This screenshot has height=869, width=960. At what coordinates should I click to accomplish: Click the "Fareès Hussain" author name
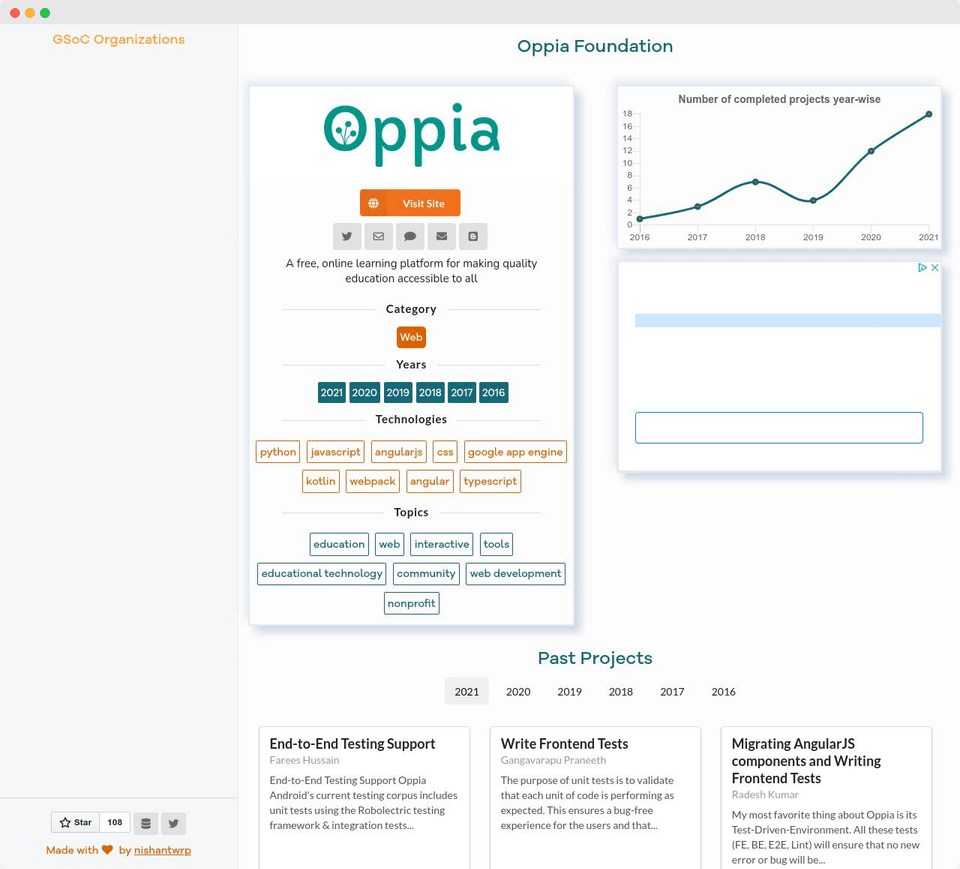pyautogui.click(x=304, y=760)
